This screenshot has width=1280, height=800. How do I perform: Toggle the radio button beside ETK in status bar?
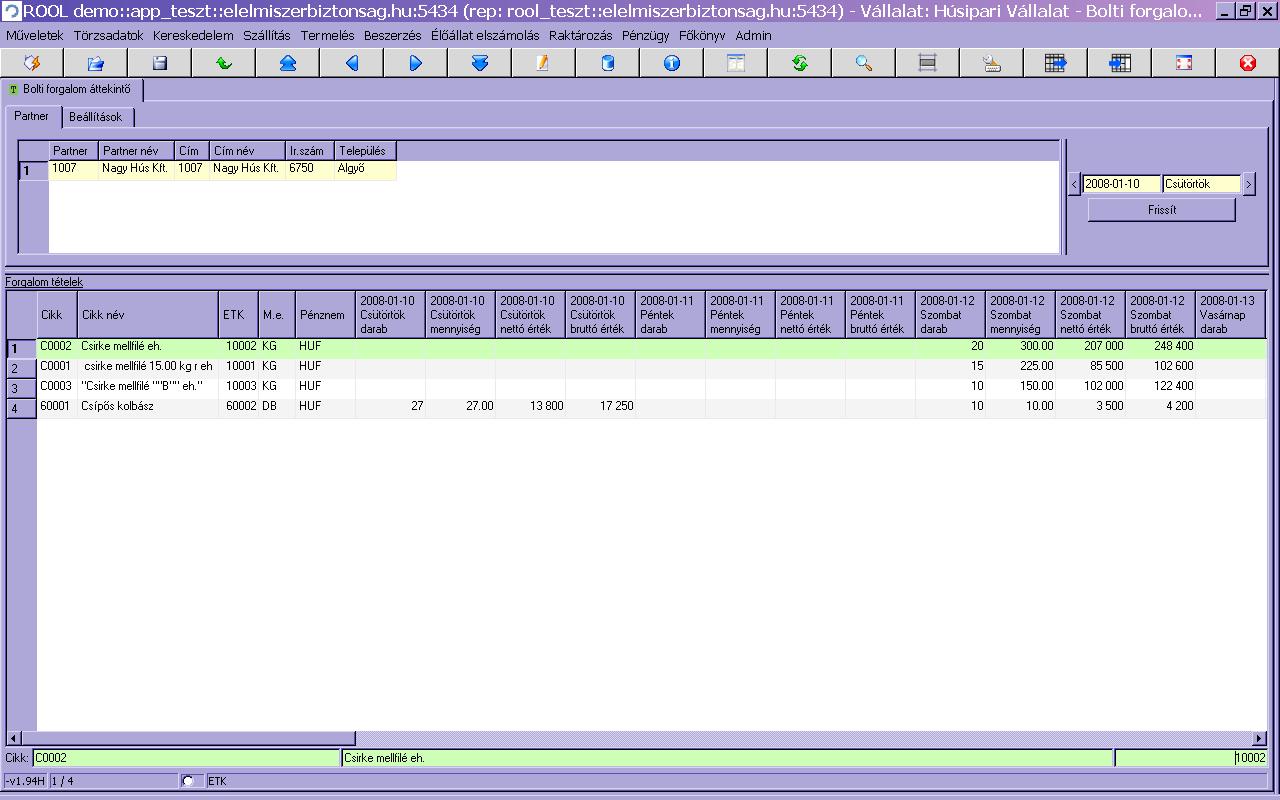click(188, 781)
